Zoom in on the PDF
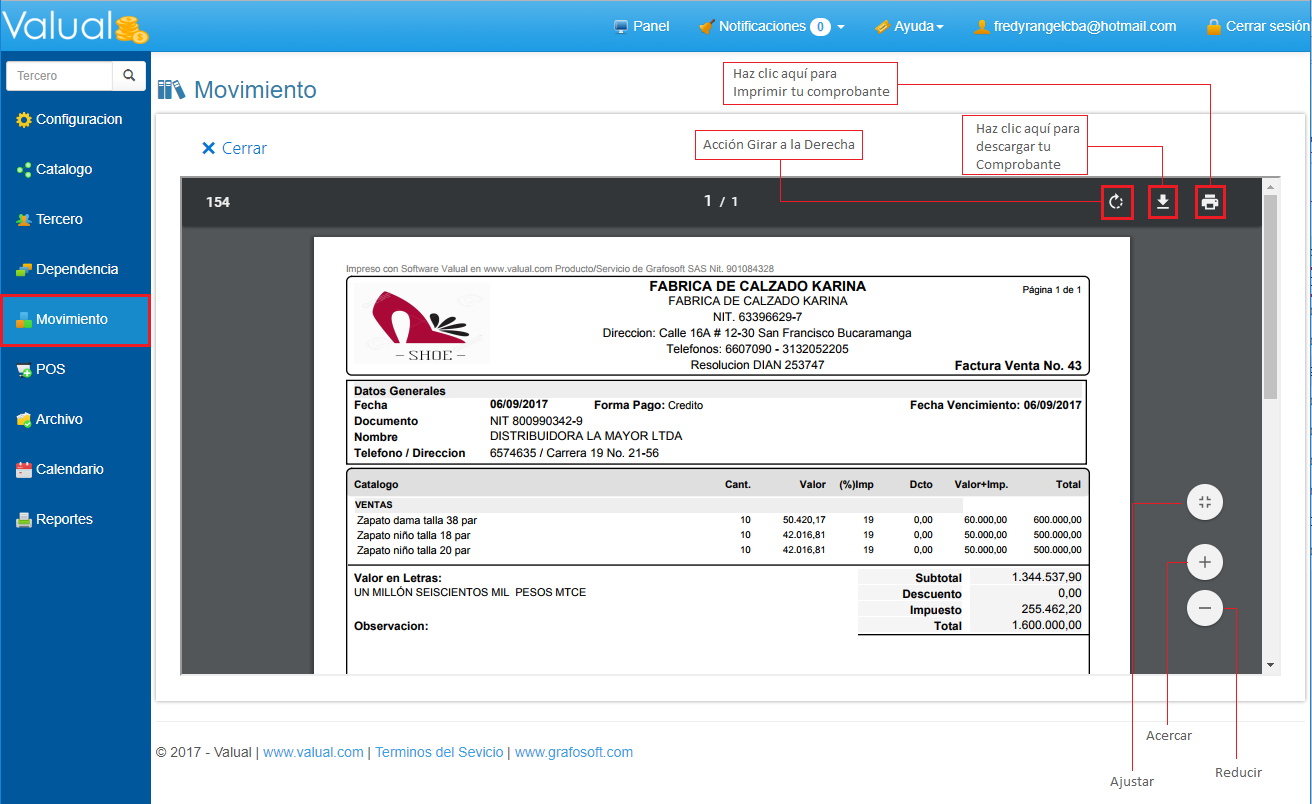This screenshot has width=1312, height=804. [x=1205, y=563]
